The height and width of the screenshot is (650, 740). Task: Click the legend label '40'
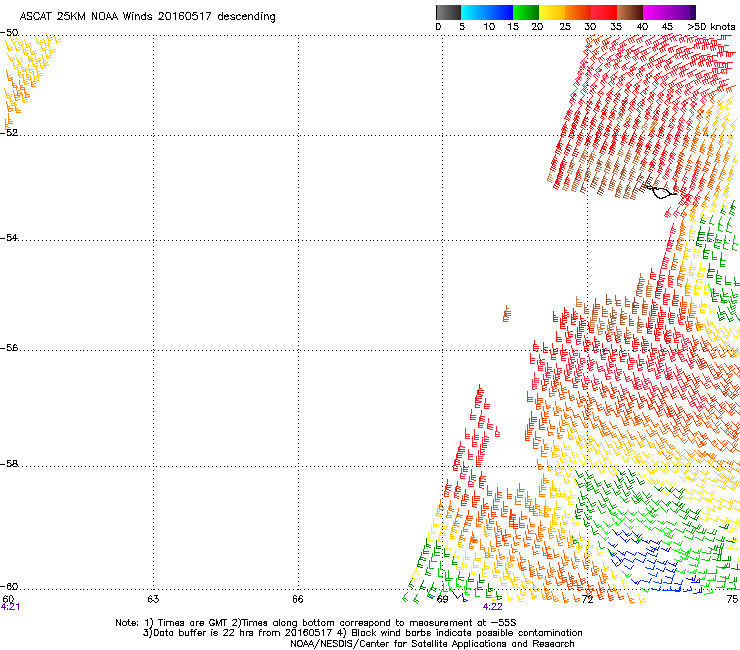pos(642,27)
